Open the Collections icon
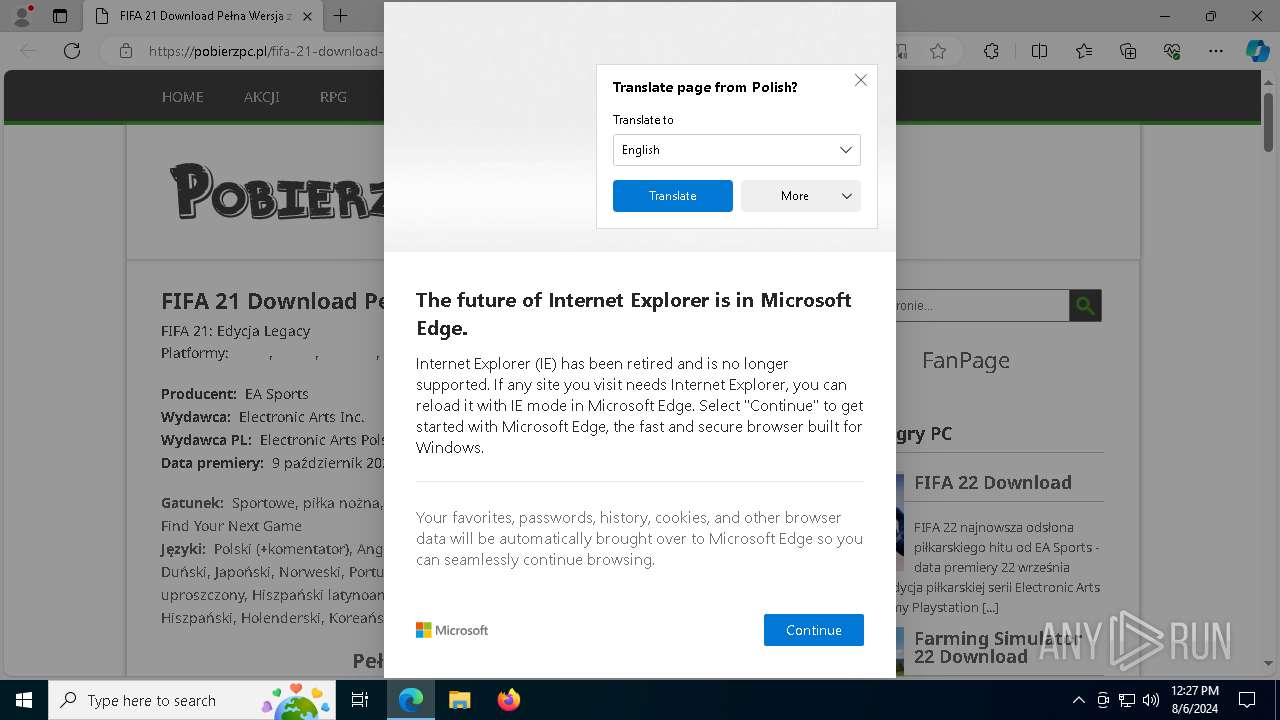1280x720 pixels. pos(1128,51)
